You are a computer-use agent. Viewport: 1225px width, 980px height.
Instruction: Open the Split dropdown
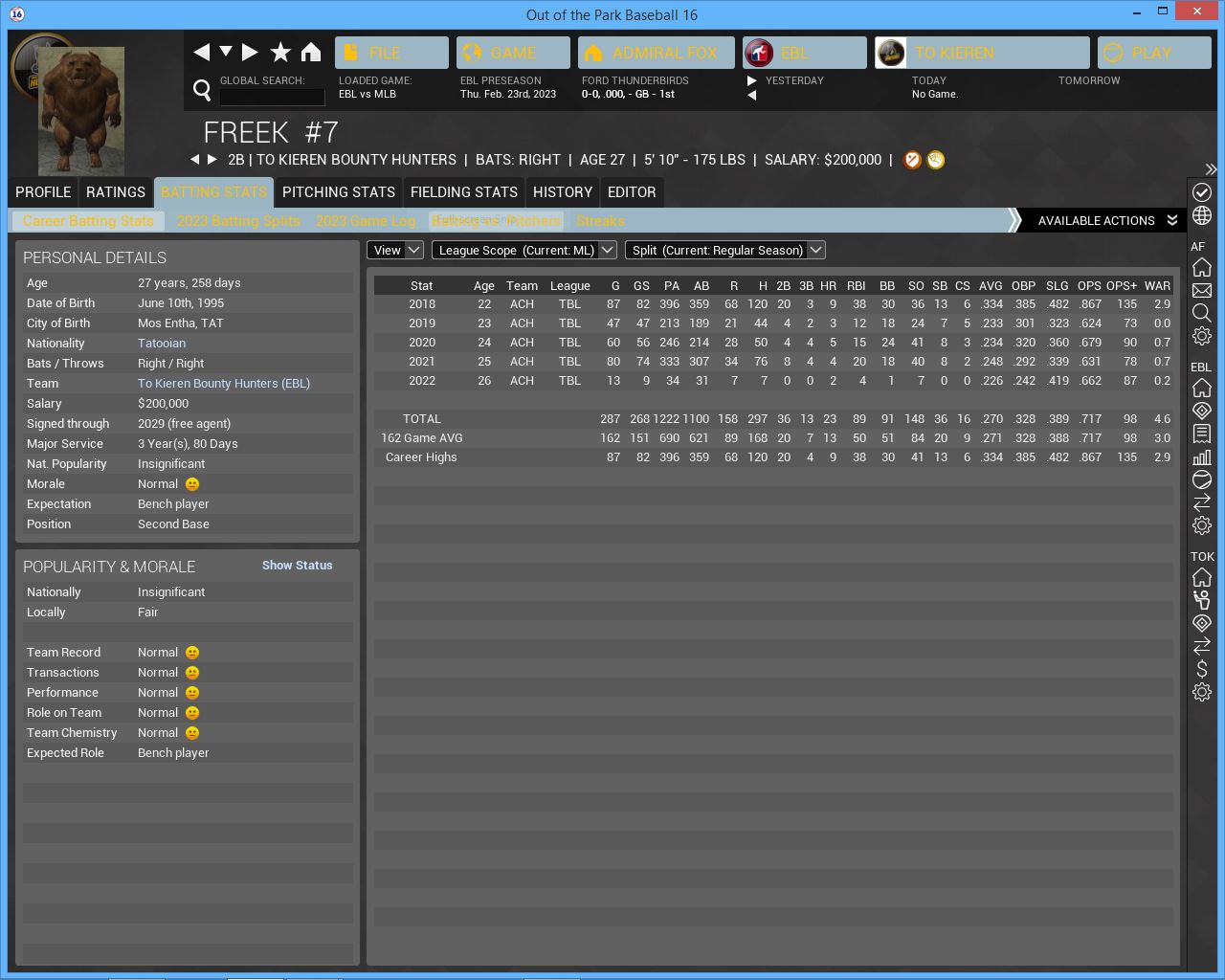pos(724,250)
